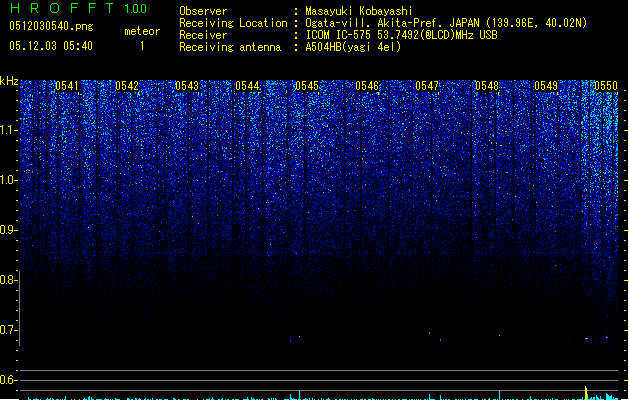Click the 0547 time marker
The width and height of the screenshot is (629, 400).
tap(427, 86)
